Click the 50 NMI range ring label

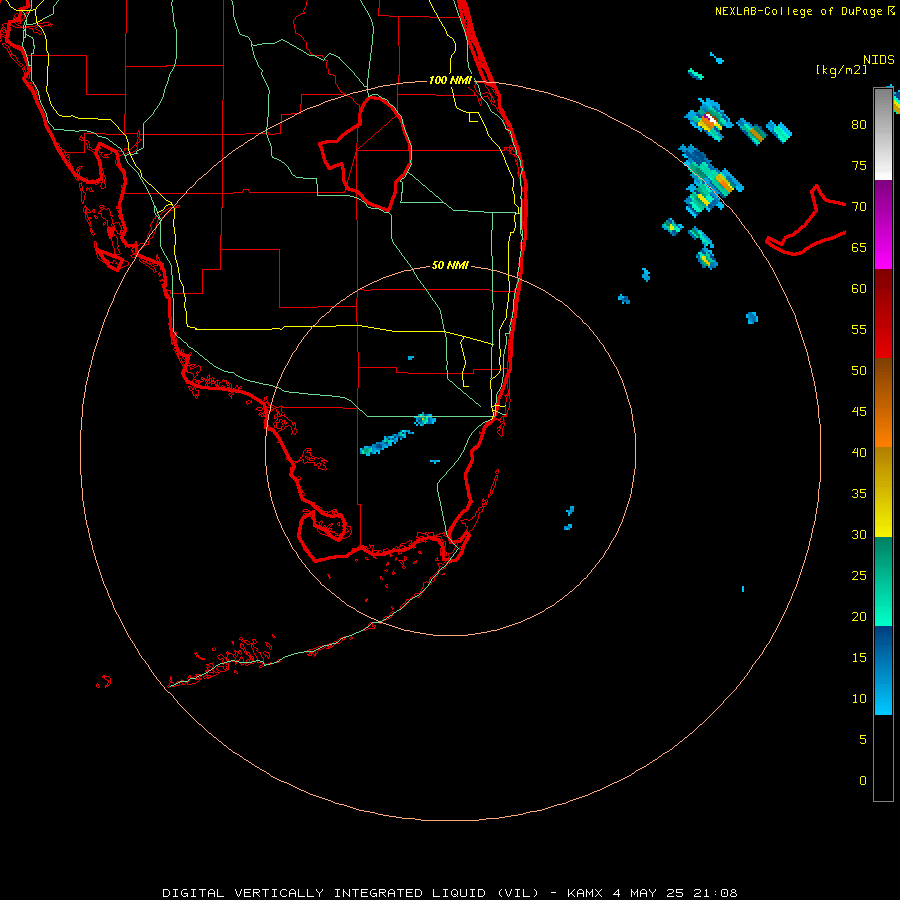click(x=450, y=265)
